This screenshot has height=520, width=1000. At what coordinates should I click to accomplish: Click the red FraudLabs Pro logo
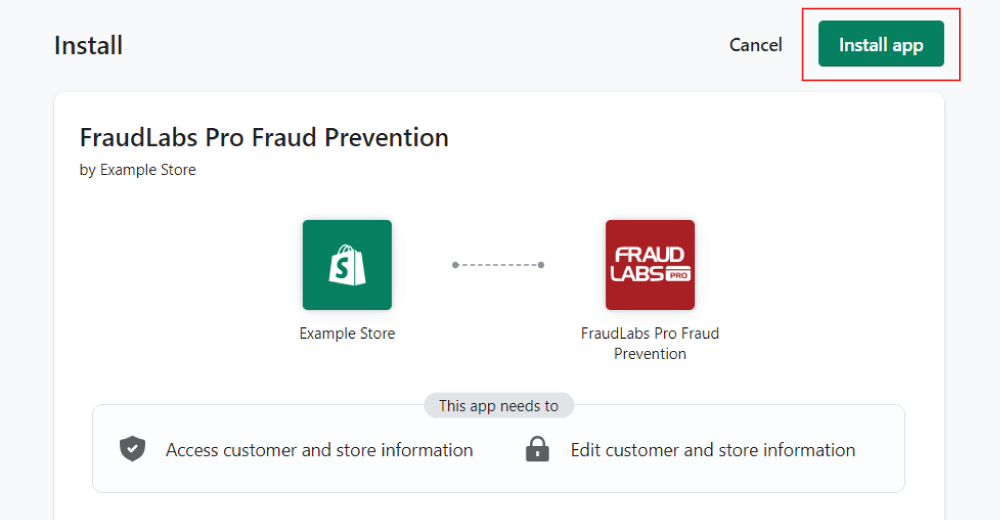click(650, 265)
